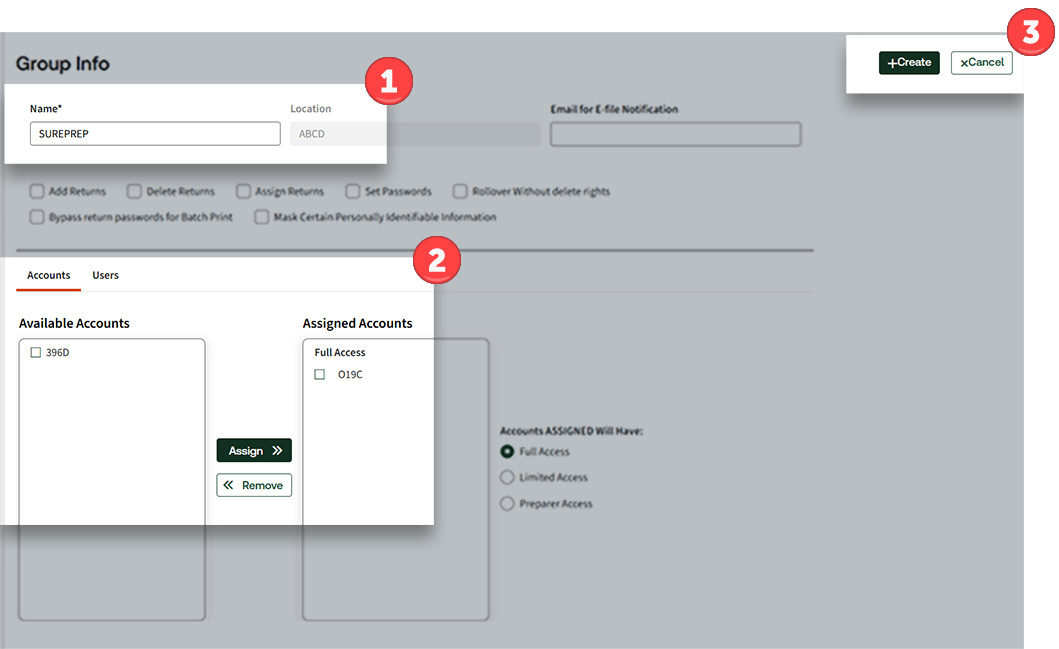This screenshot has height=649, width=1059.
Task: Click the Assign button with arrows
Action: coord(254,451)
